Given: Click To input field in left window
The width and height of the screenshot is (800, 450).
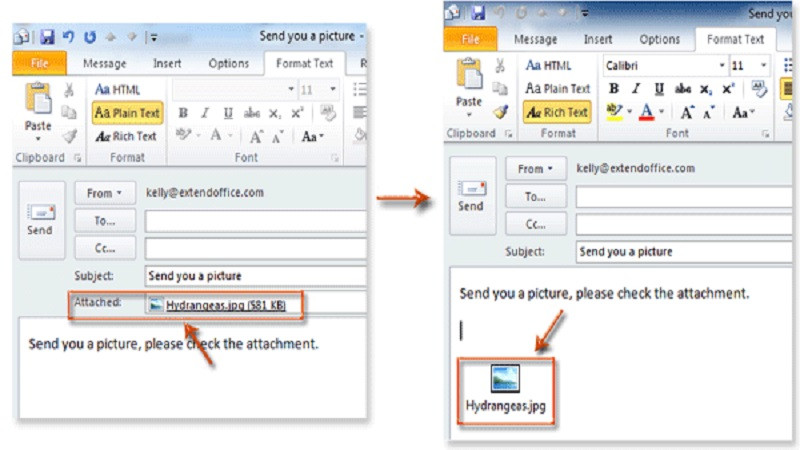Looking at the screenshot, I should tap(256, 221).
